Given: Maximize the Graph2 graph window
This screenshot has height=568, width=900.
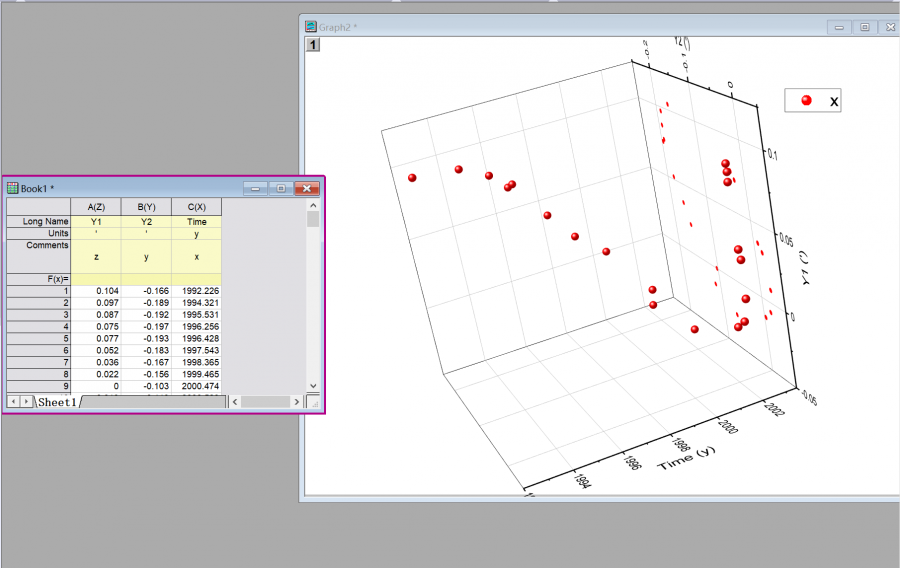Looking at the screenshot, I should point(865,27).
